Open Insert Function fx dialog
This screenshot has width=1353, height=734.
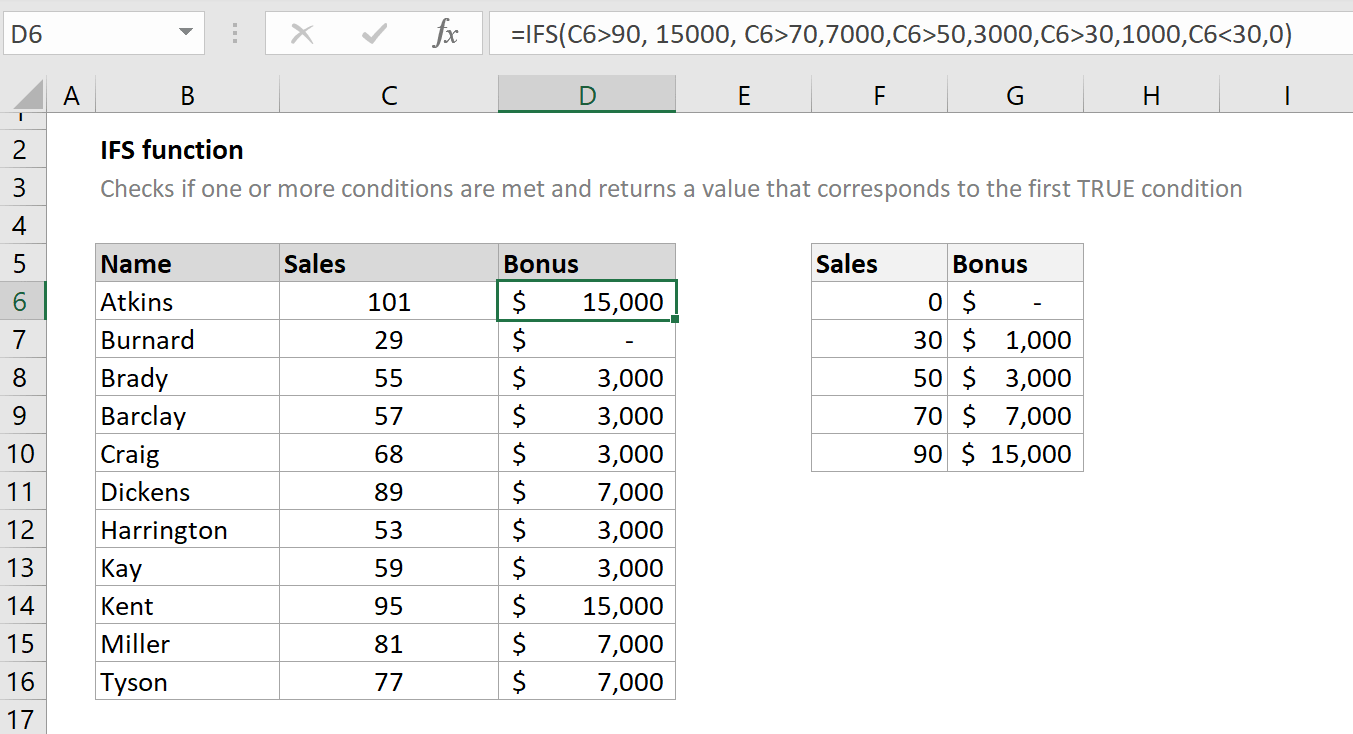click(x=445, y=35)
